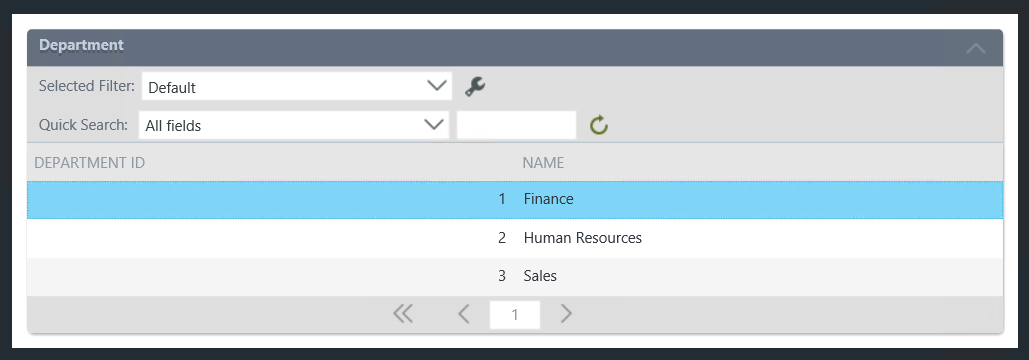Sort by DEPARTMENT ID column header
The image size is (1029, 360).
click(x=90, y=163)
